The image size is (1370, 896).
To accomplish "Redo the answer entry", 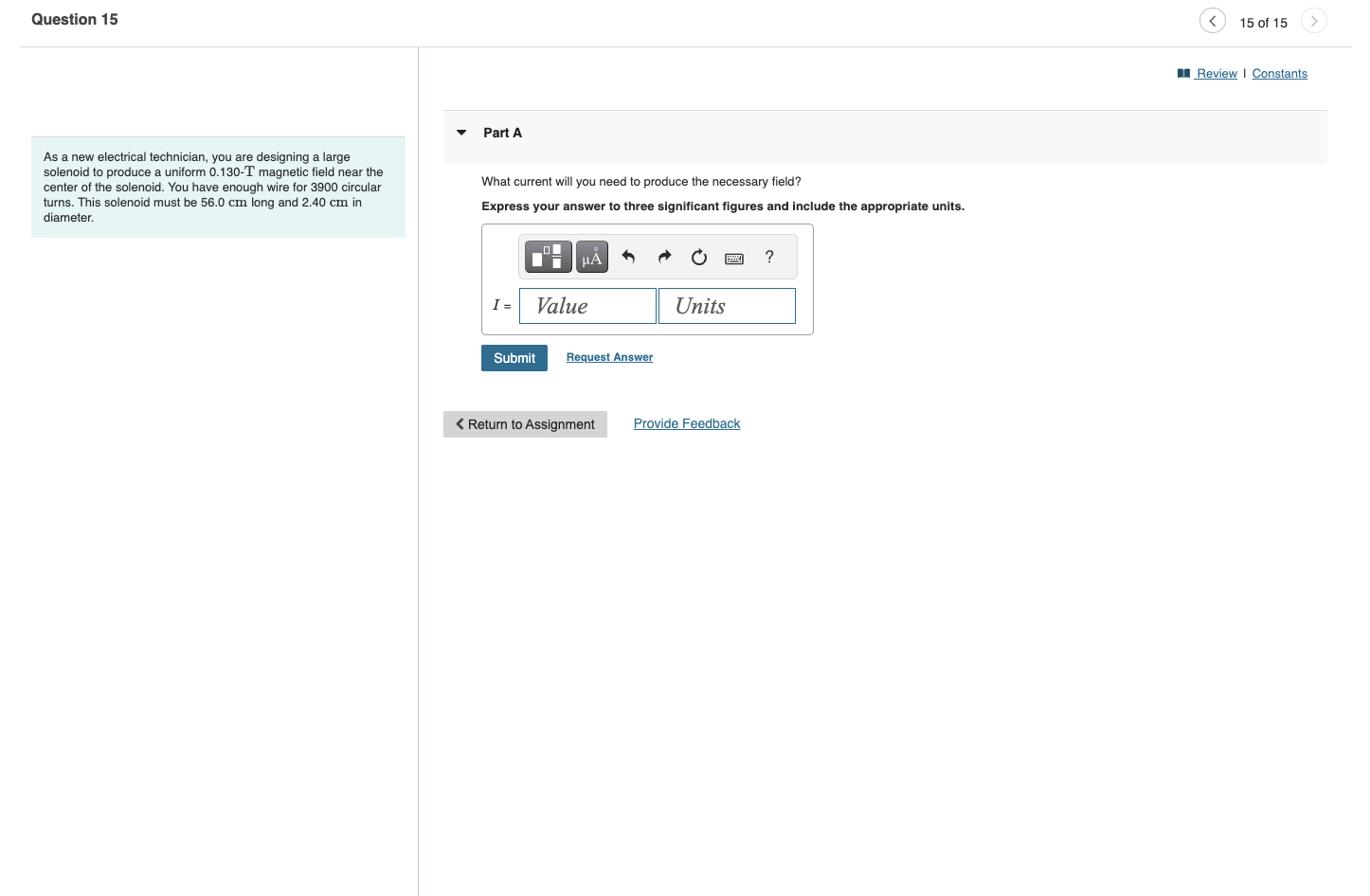I will (x=664, y=257).
